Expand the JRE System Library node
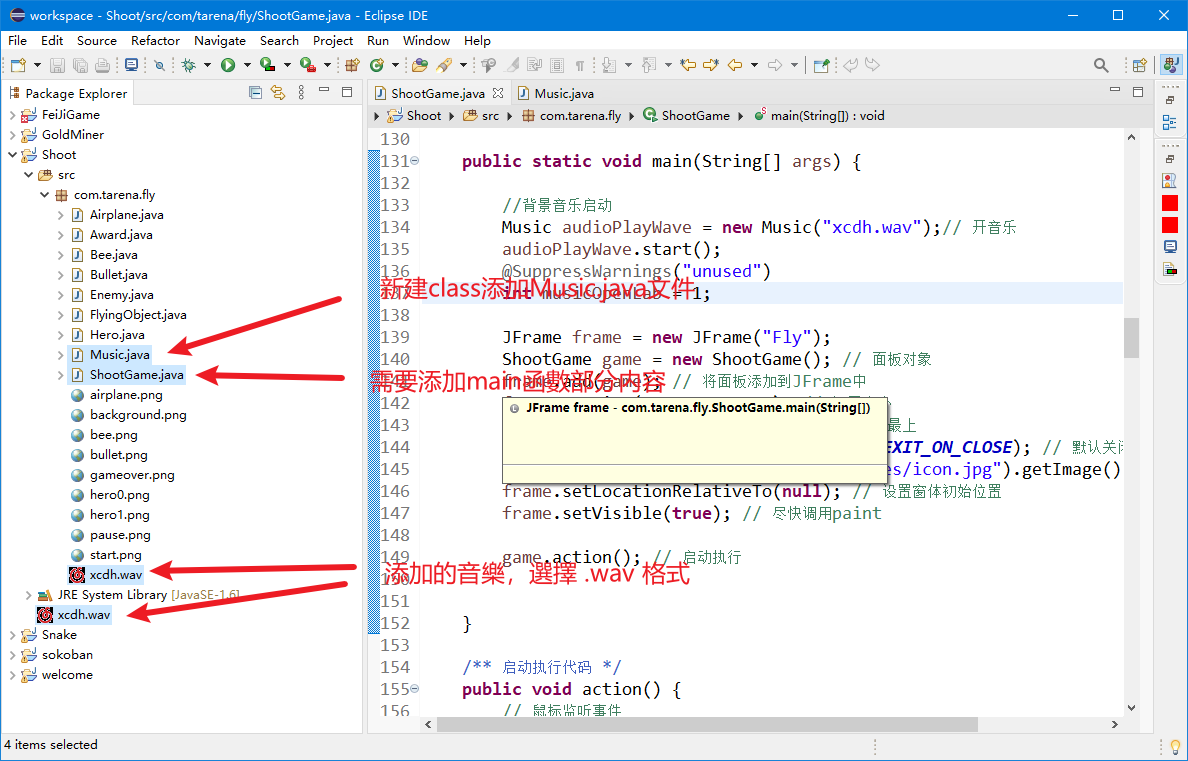The height and width of the screenshot is (761, 1188). point(29,595)
